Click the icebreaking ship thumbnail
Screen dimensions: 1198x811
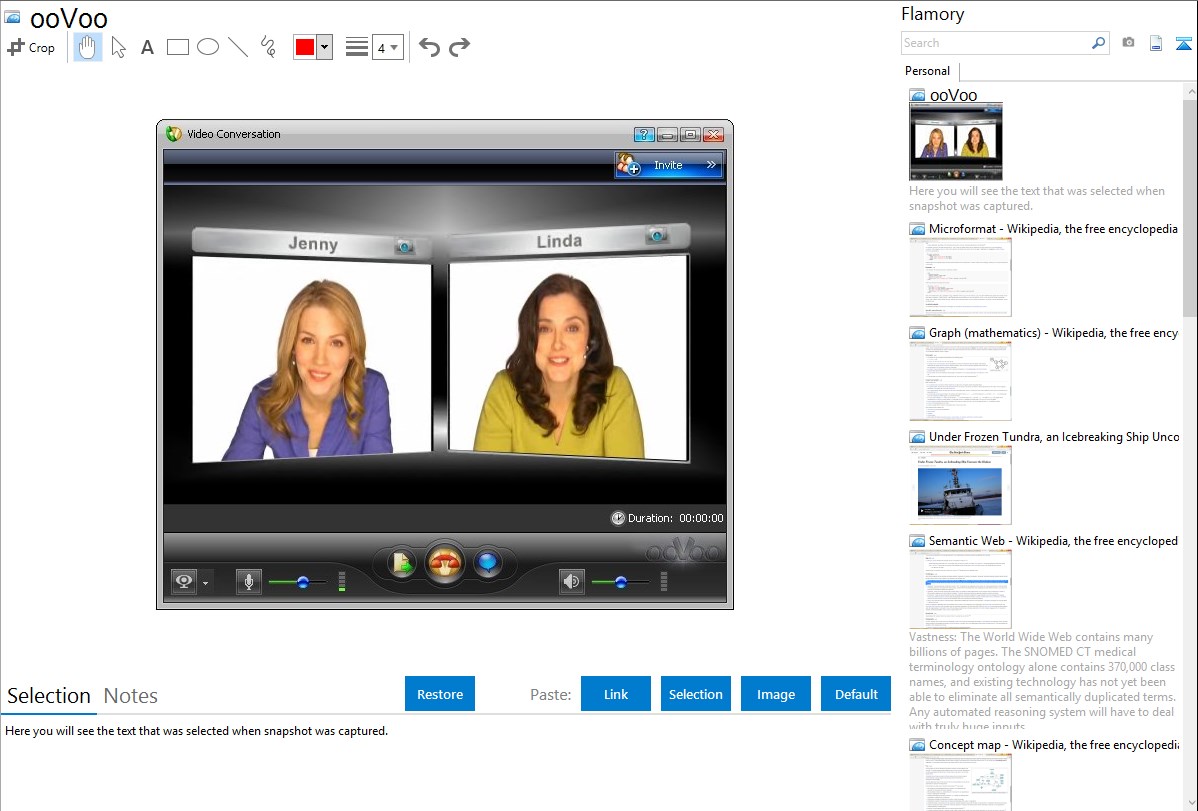960,485
